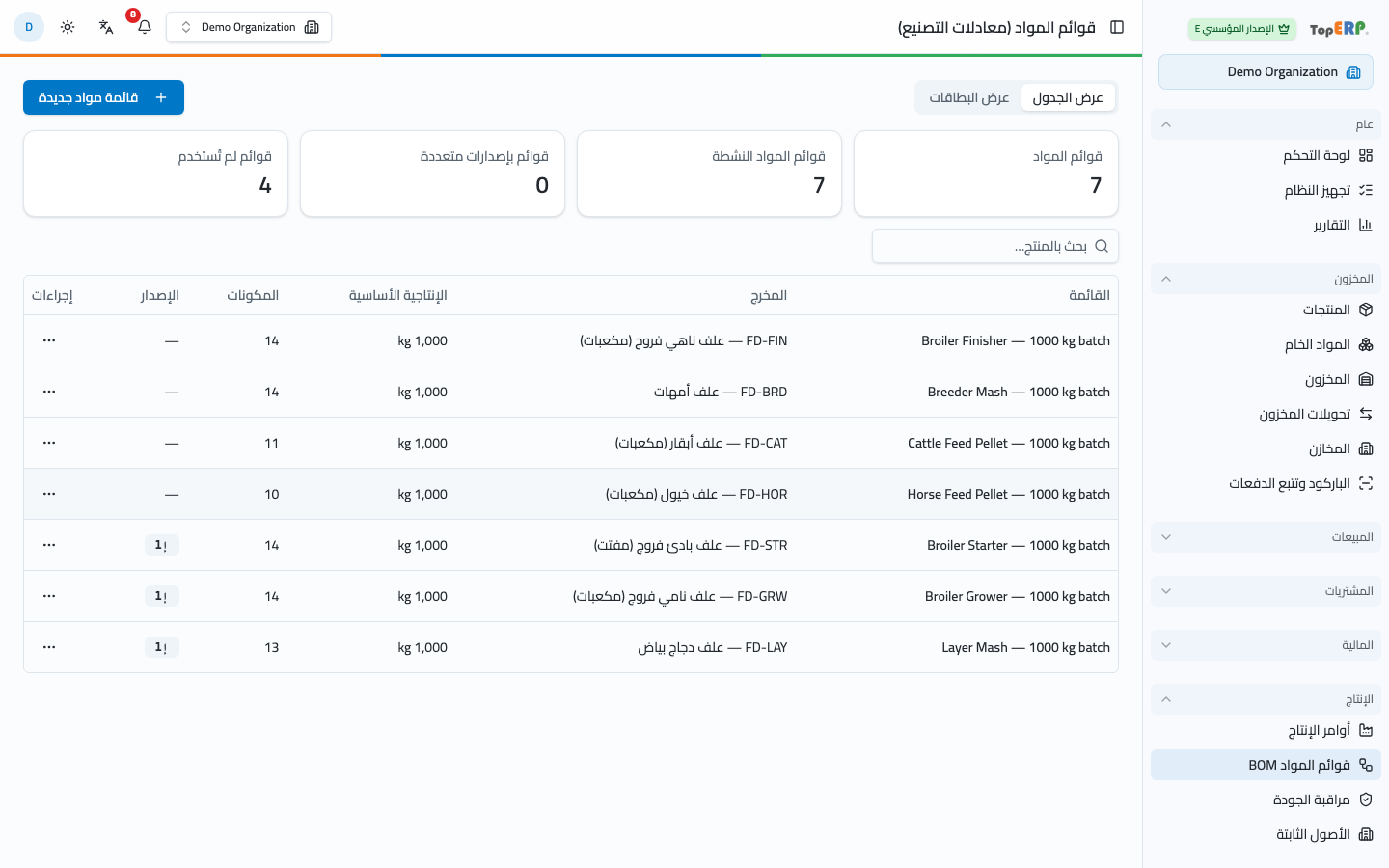
Task: Open تجهيز النظام setup checklist
Action: click(1266, 190)
